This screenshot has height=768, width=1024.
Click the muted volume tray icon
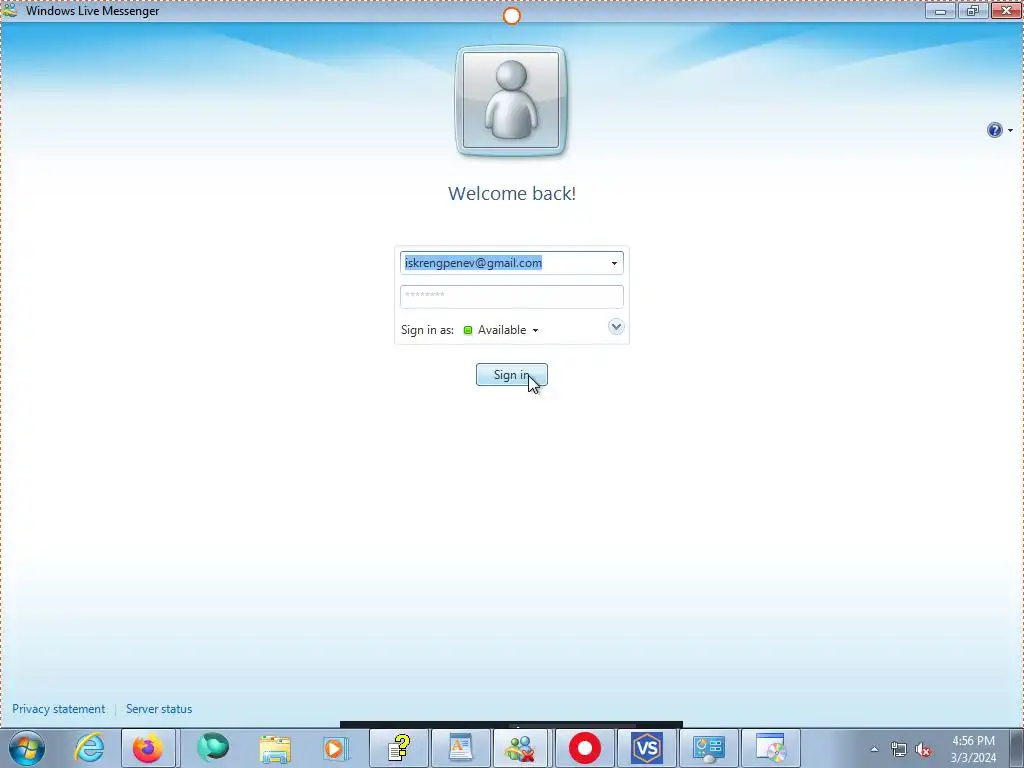[923, 749]
